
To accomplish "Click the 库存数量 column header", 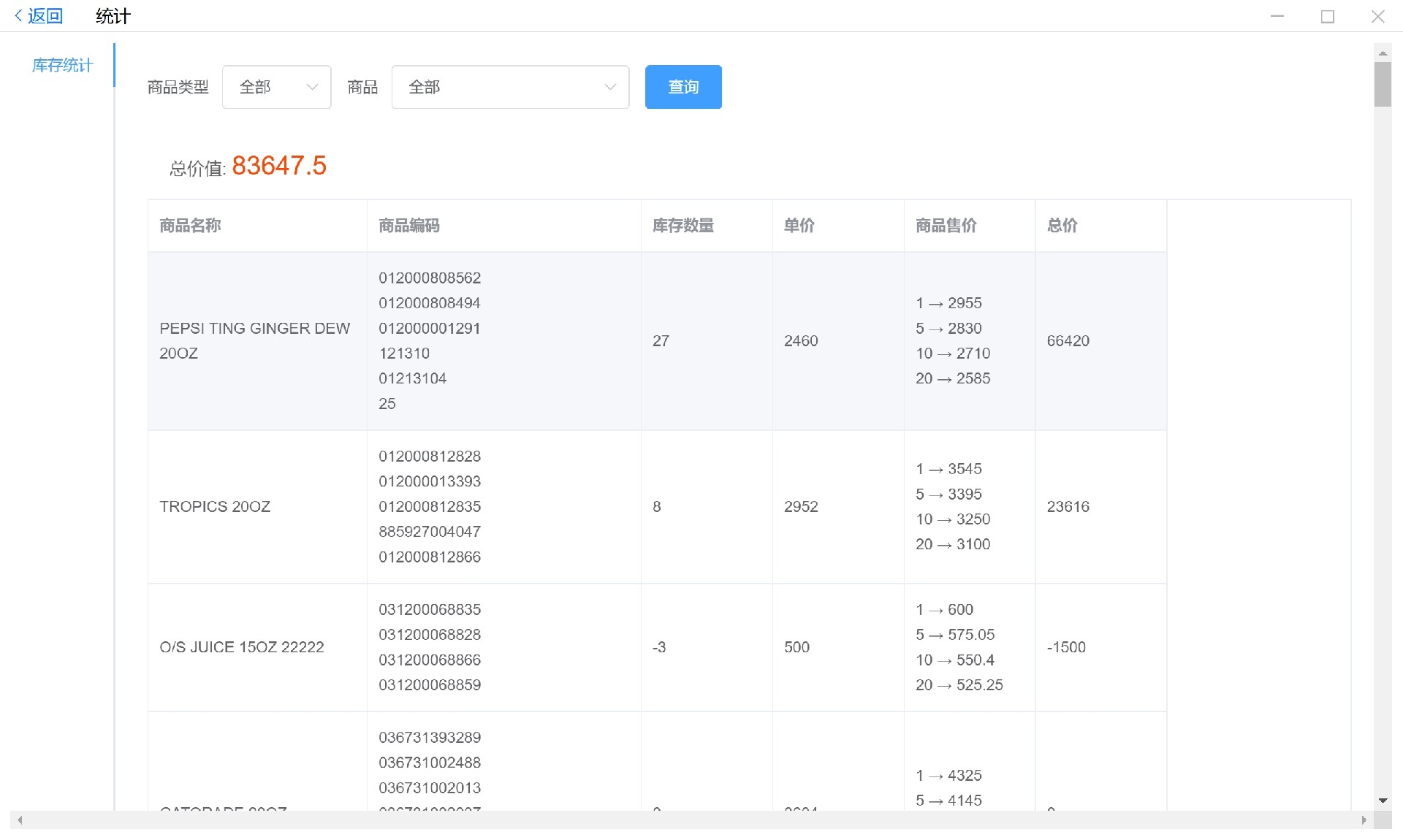I will pos(683,226).
